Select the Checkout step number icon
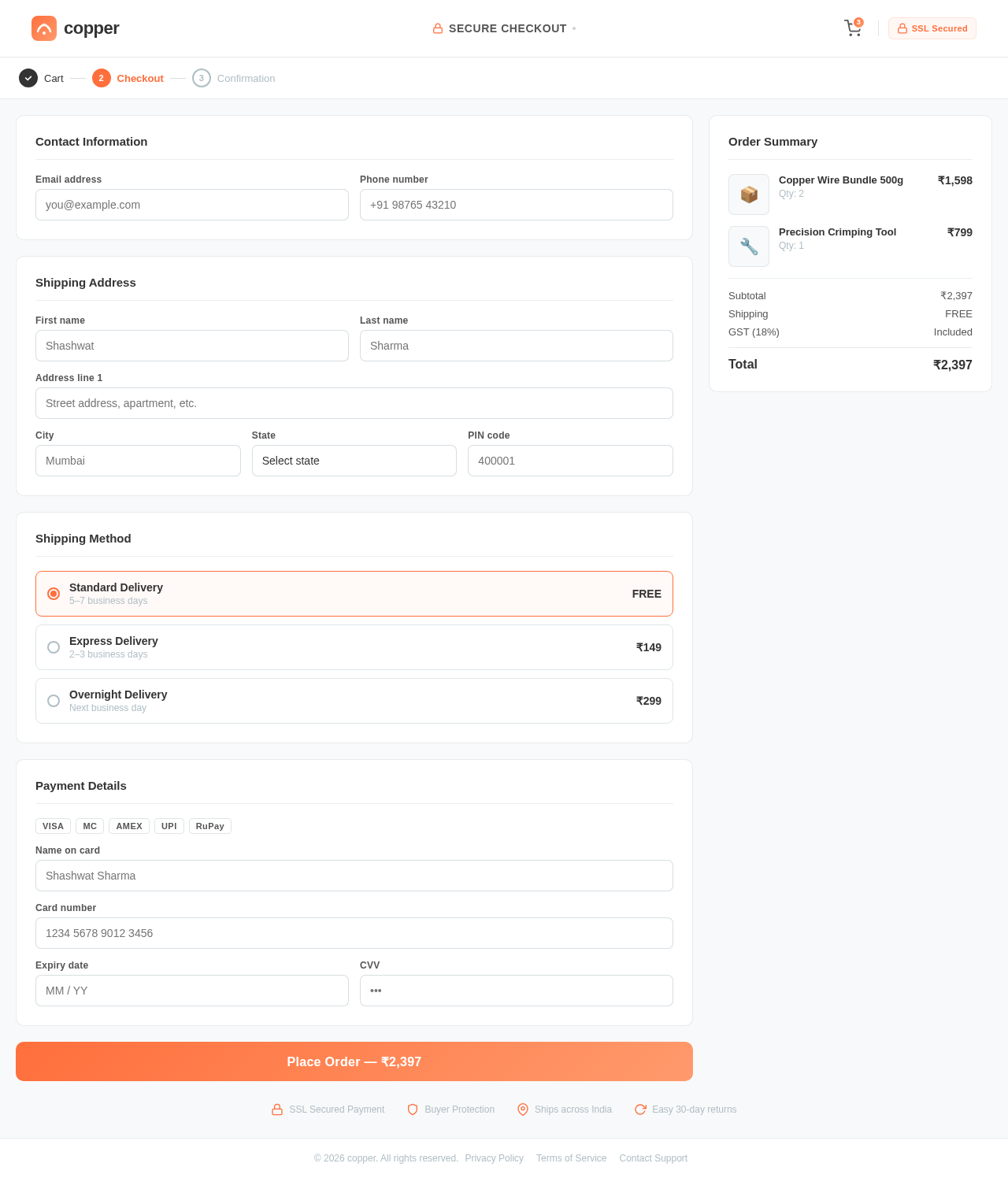This screenshot has width=1008, height=1178. coord(102,78)
